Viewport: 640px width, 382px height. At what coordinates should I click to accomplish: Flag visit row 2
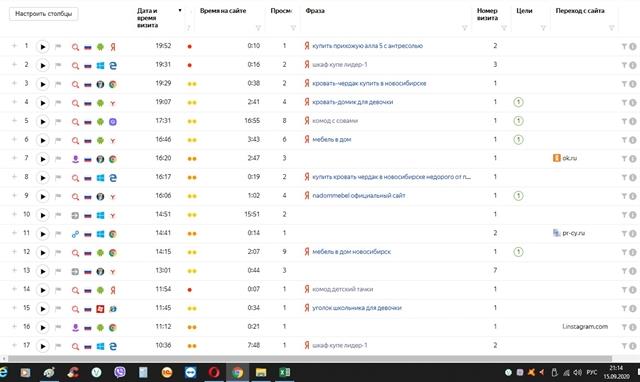click(58, 65)
